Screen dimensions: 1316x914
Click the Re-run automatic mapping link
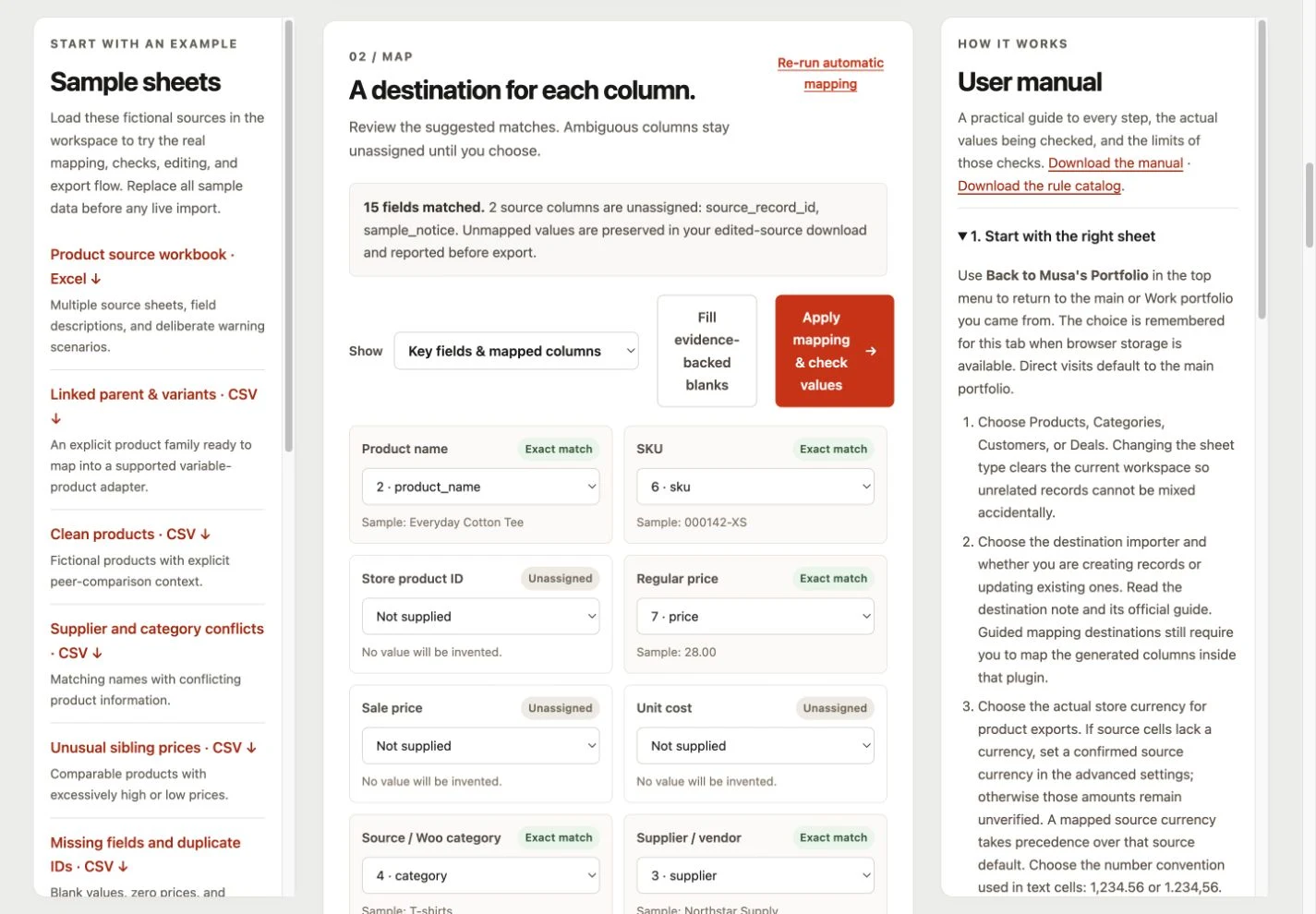(830, 73)
